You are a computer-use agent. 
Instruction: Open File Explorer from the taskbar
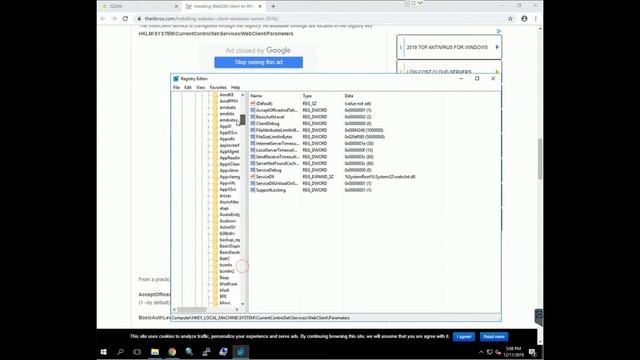pos(155,352)
